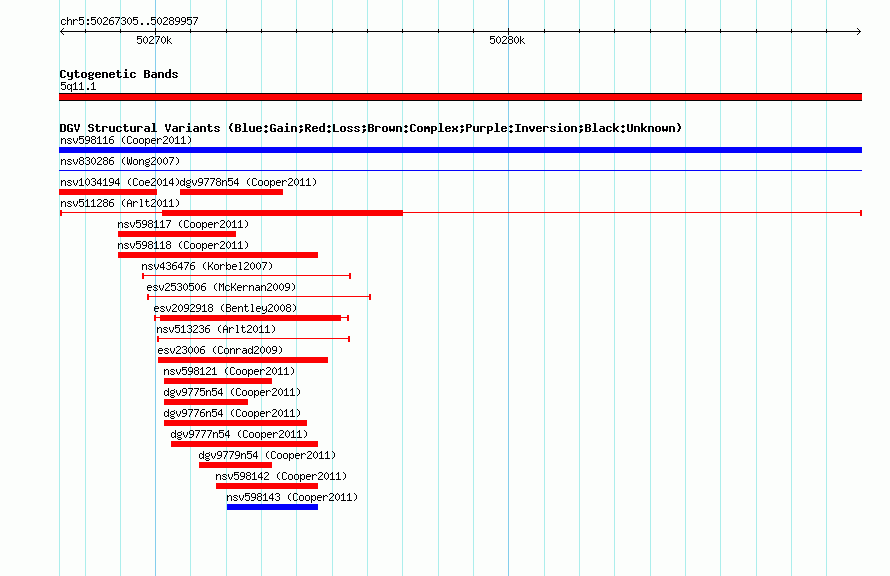Viewport: 890px width, 576px height.
Task: Click the nsv598121 (Cooper2011) red bar
Action: tap(218, 381)
